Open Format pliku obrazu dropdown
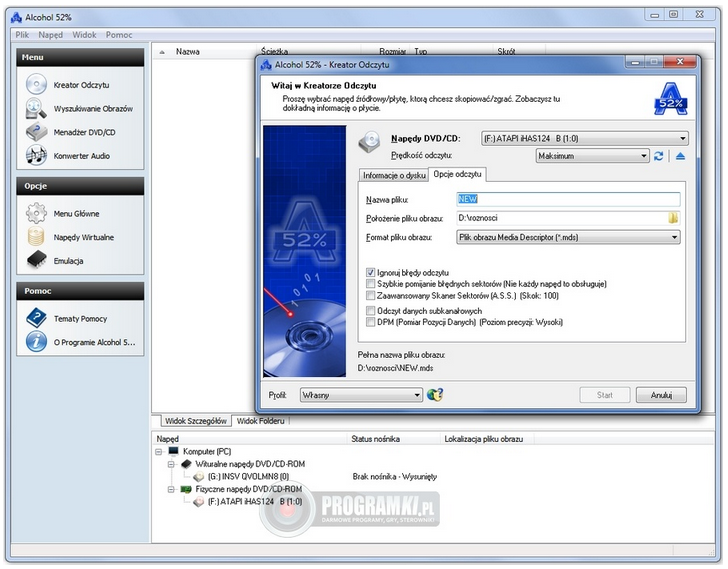The width and height of the screenshot is (728, 569). 568,237
